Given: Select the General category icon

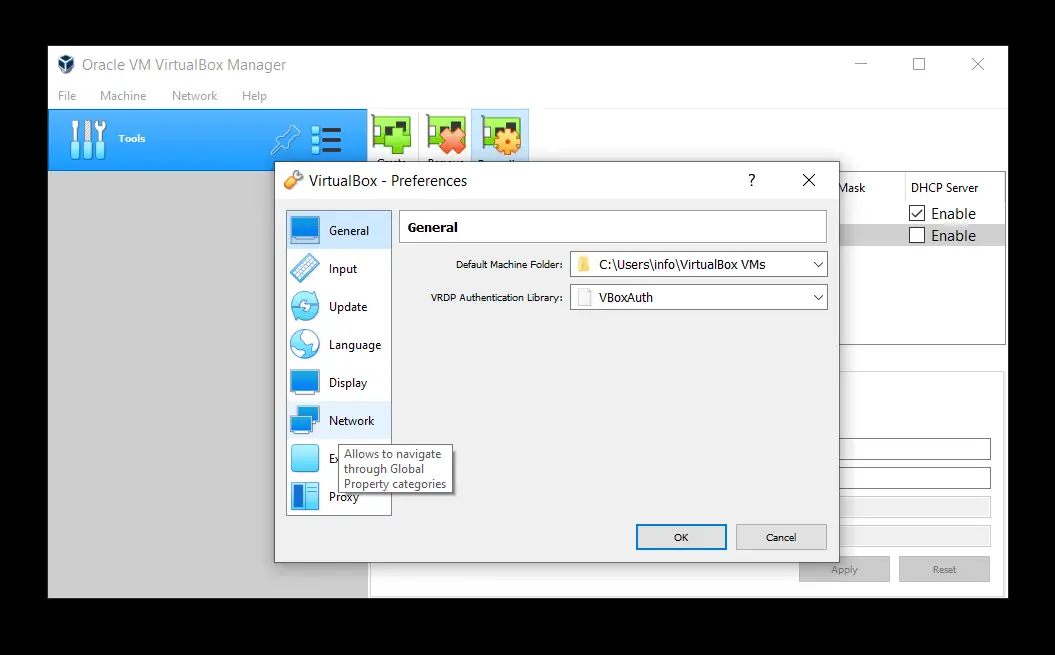Looking at the screenshot, I should 305,230.
